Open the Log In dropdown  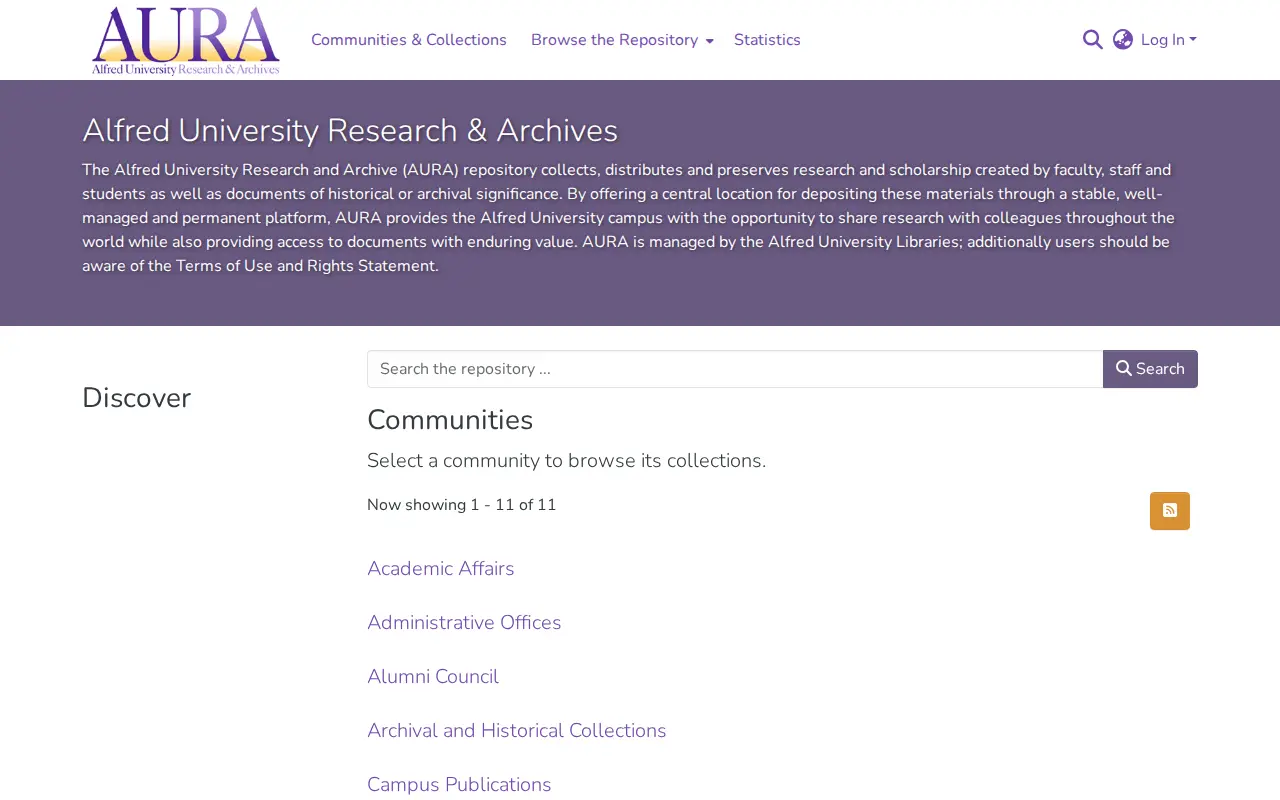point(1168,40)
